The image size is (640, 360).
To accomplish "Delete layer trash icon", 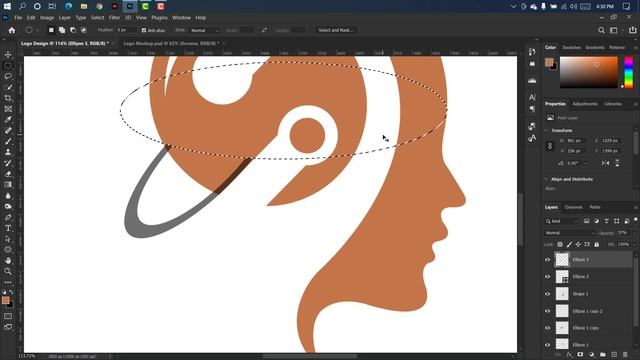I will pos(625,354).
